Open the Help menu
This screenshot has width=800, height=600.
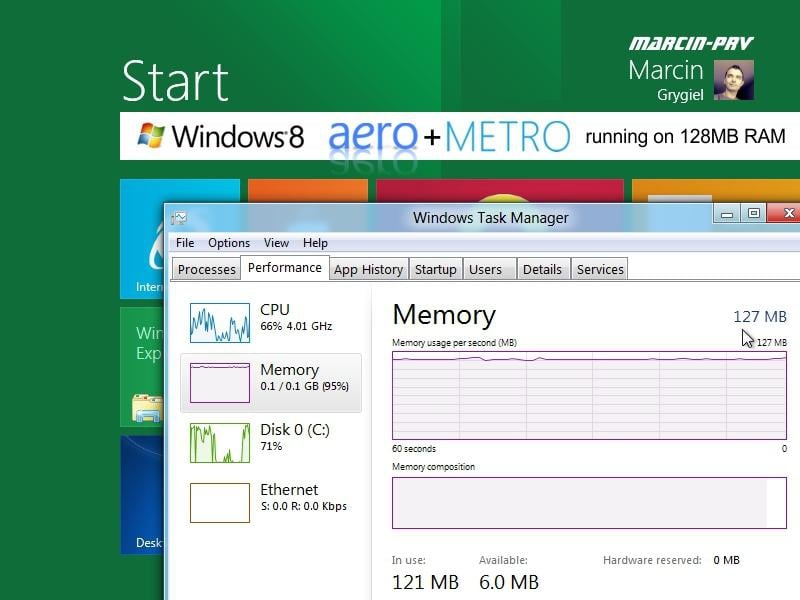[x=315, y=243]
